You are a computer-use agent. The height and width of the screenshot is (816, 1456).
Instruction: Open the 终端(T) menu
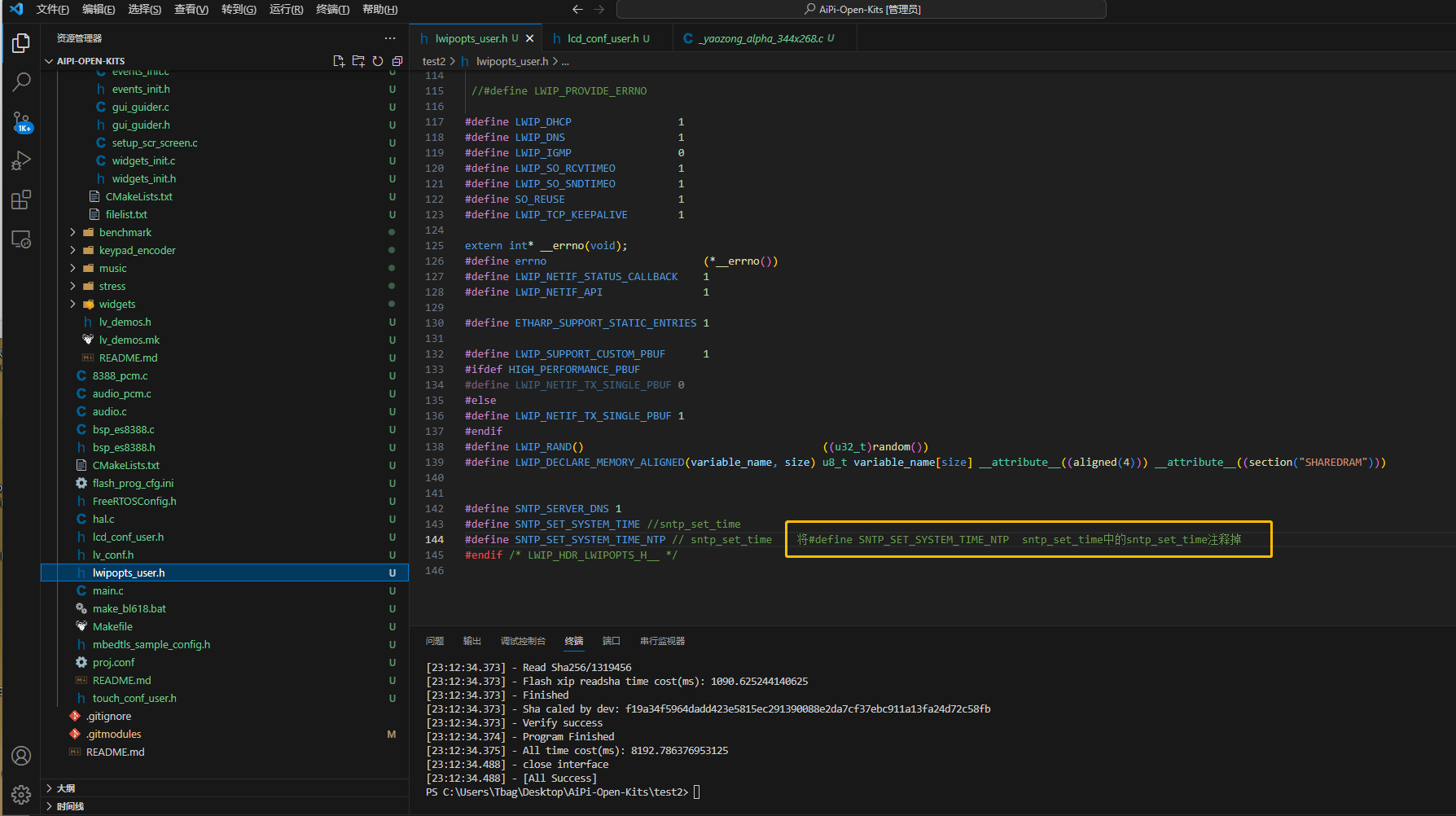point(332,9)
